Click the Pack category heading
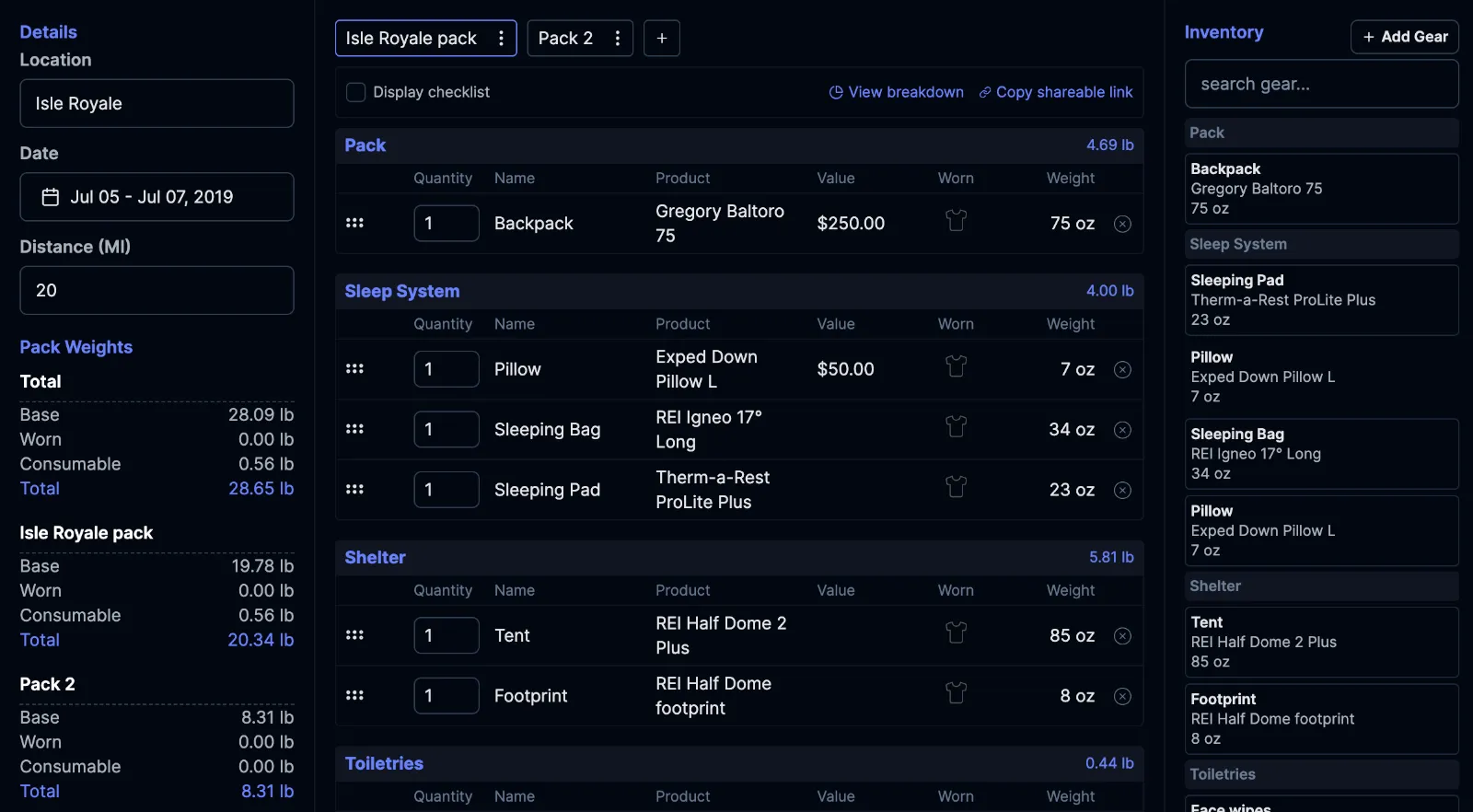Image resolution: width=1473 pixels, height=812 pixels. [x=365, y=145]
